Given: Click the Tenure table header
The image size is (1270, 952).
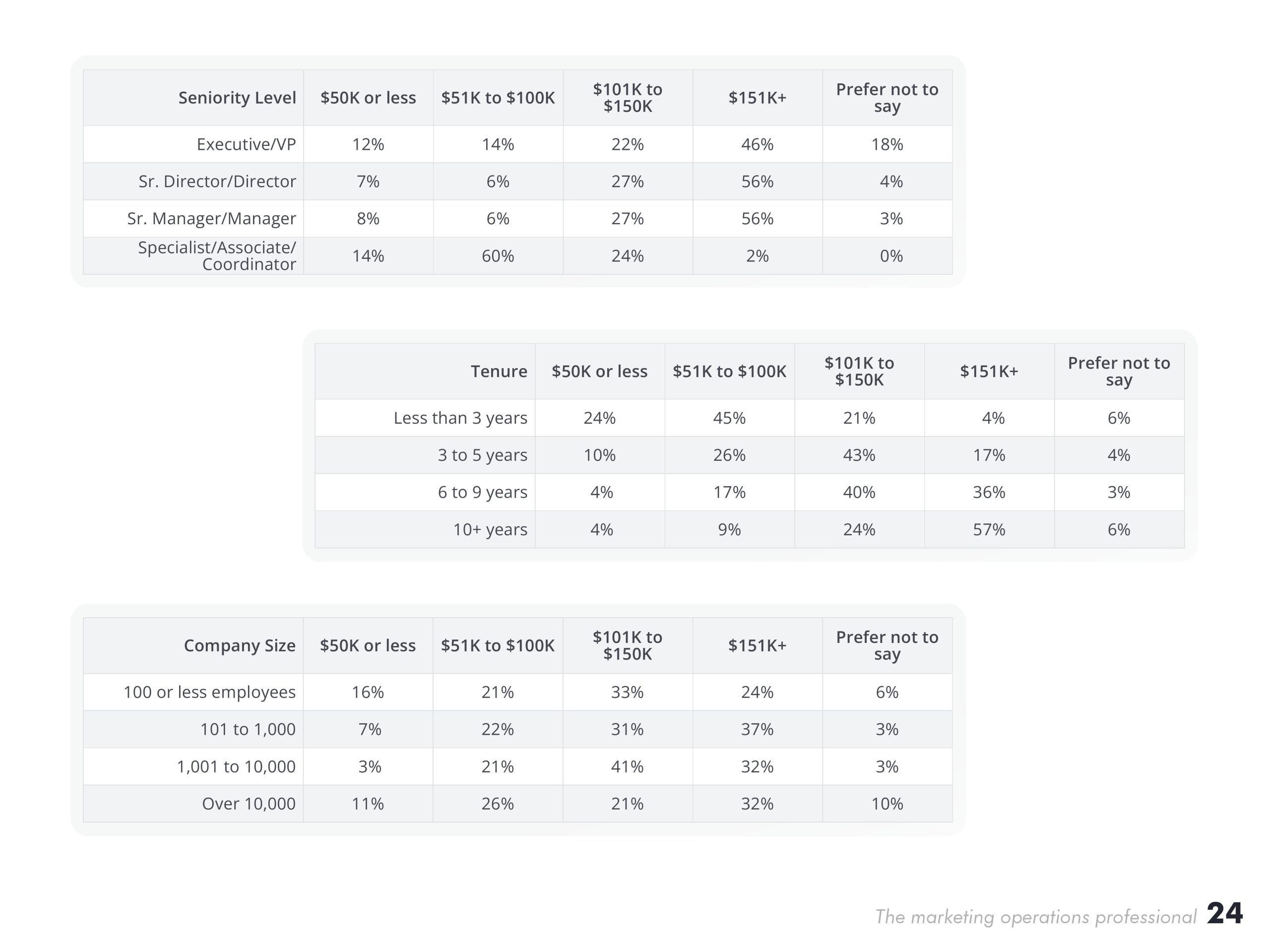Looking at the screenshot, I should tap(499, 372).
